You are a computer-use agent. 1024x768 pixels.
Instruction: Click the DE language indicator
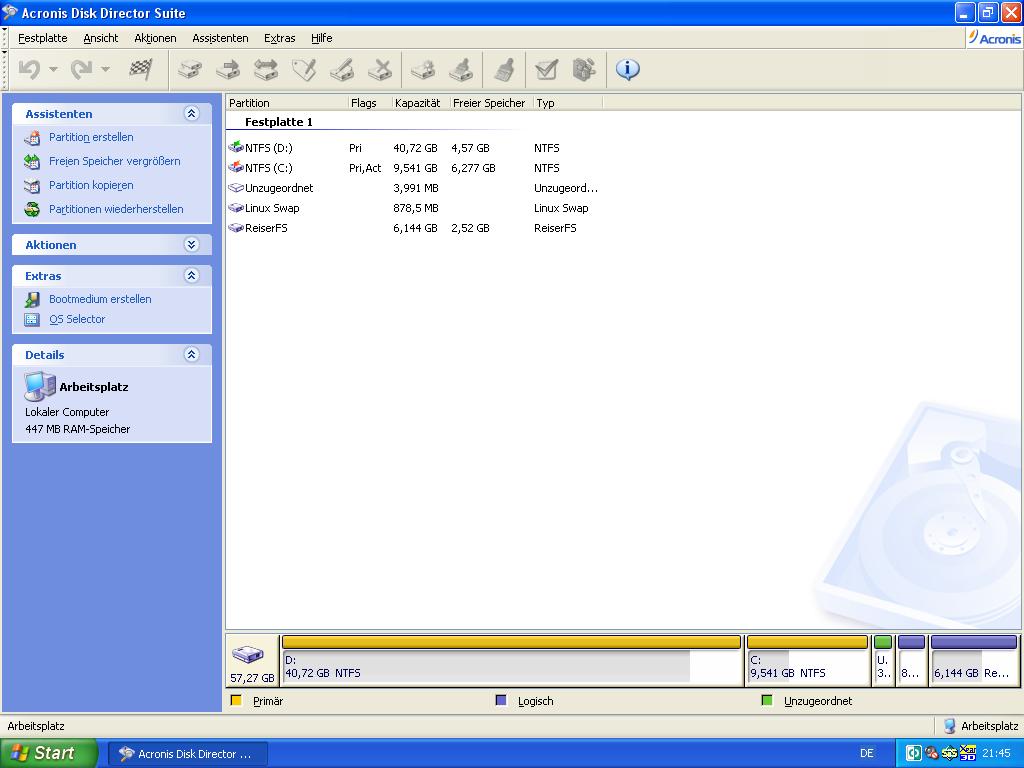point(867,753)
